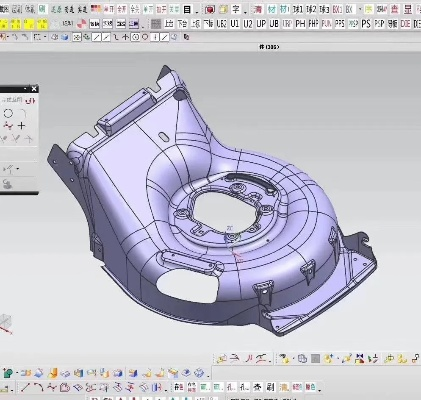Select the spline points tool in floating panel
This screenshot has width=421, height=400.
pyautogui.click(x=8, y=126)
